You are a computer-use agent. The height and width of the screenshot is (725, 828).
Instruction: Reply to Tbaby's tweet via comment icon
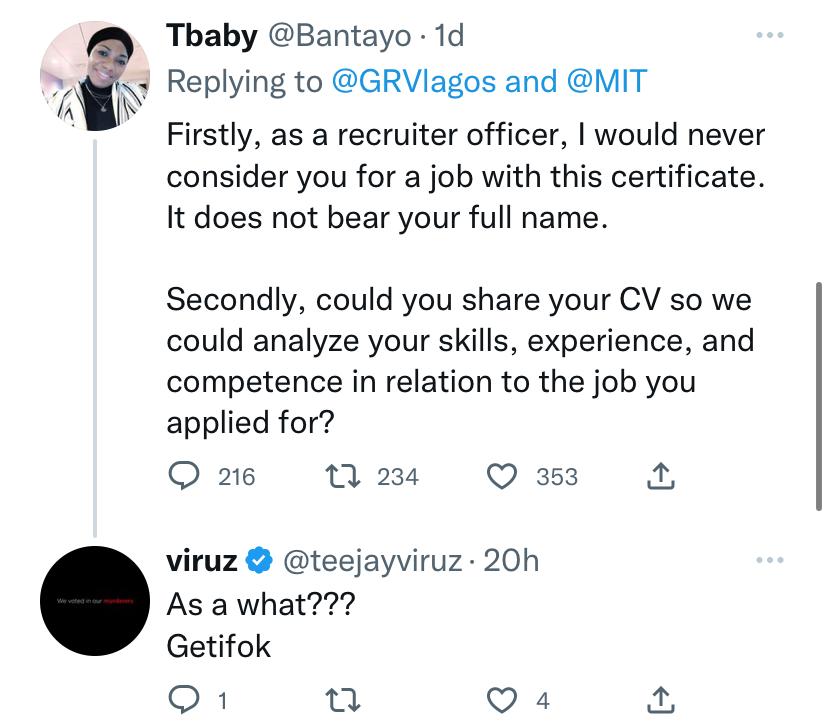coord(184,476)
